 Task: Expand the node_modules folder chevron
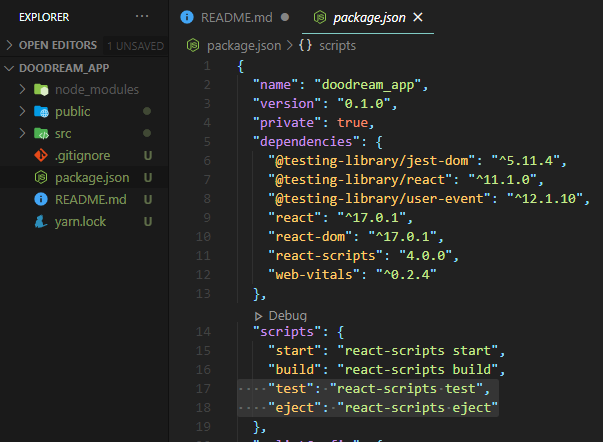22,90
